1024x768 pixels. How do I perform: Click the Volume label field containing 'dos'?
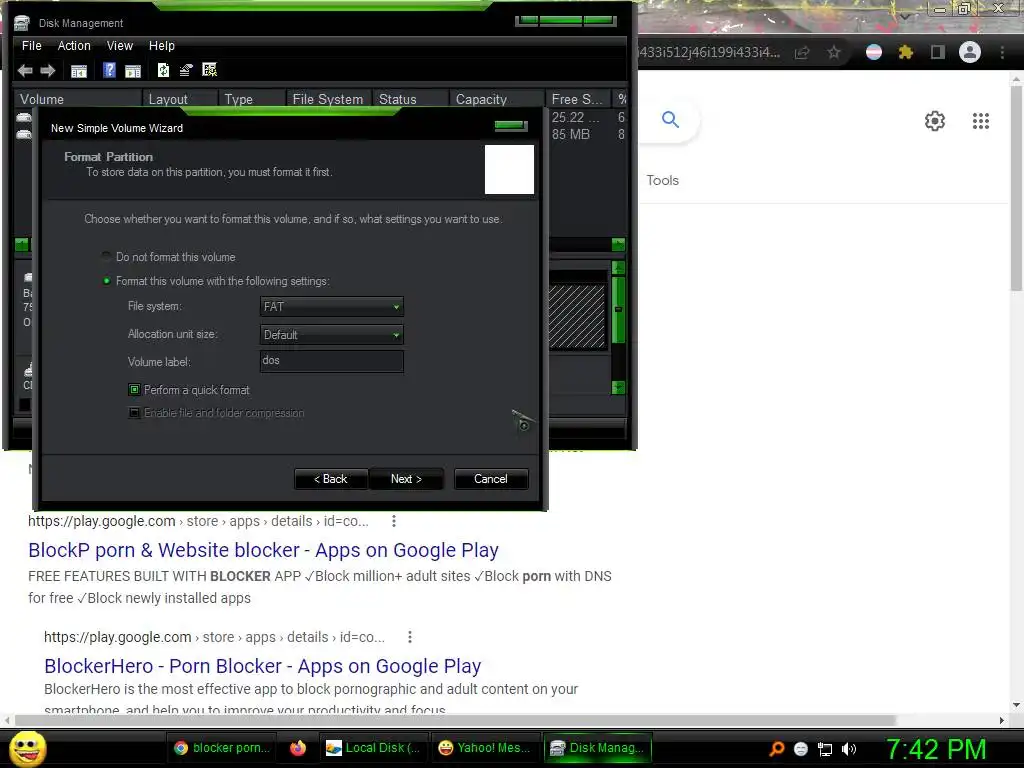[332, 361]
